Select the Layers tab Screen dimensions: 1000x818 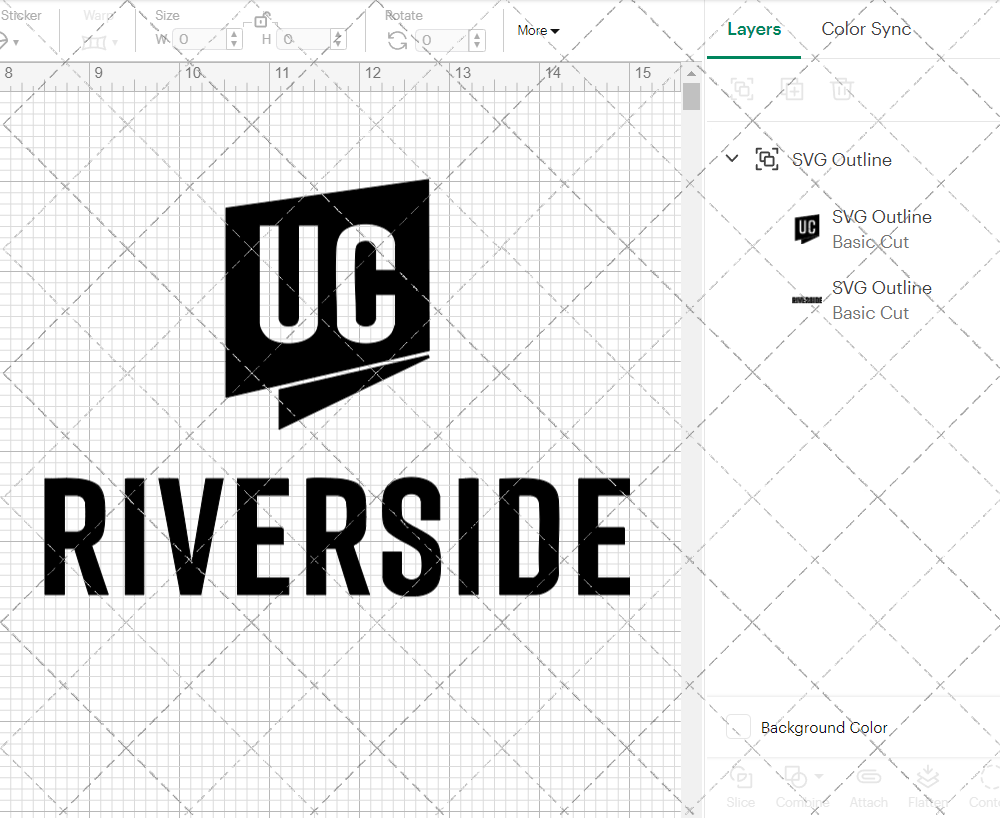click(754, 29)
